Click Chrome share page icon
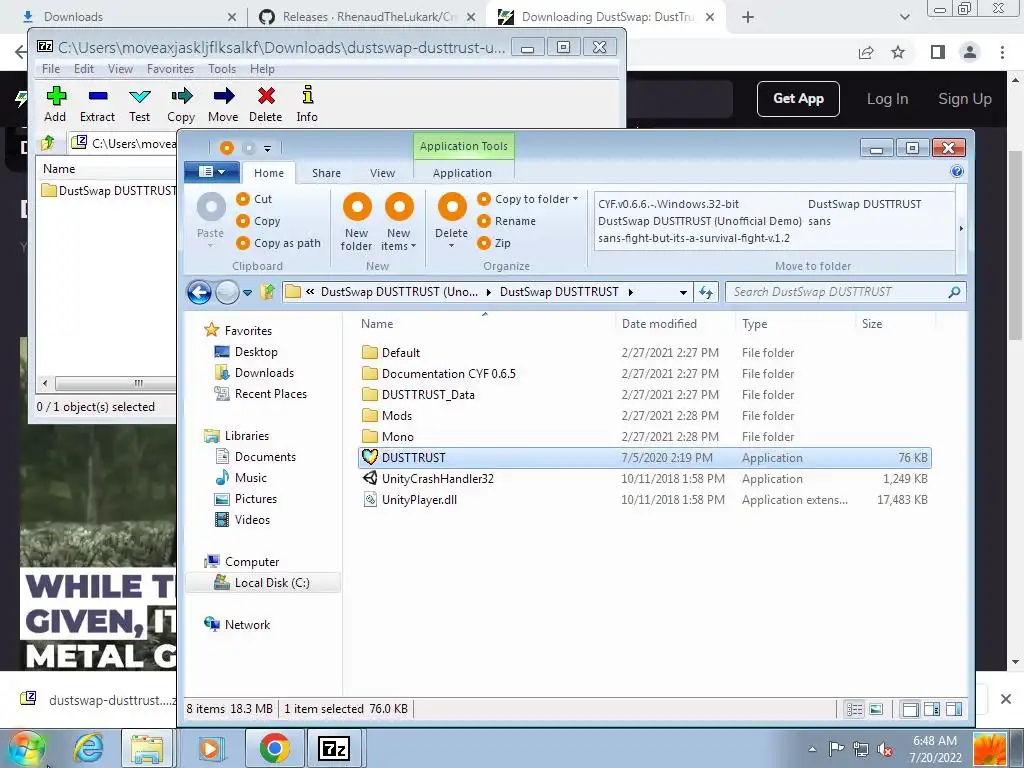The image size is (1024, 768). point(866,52)
